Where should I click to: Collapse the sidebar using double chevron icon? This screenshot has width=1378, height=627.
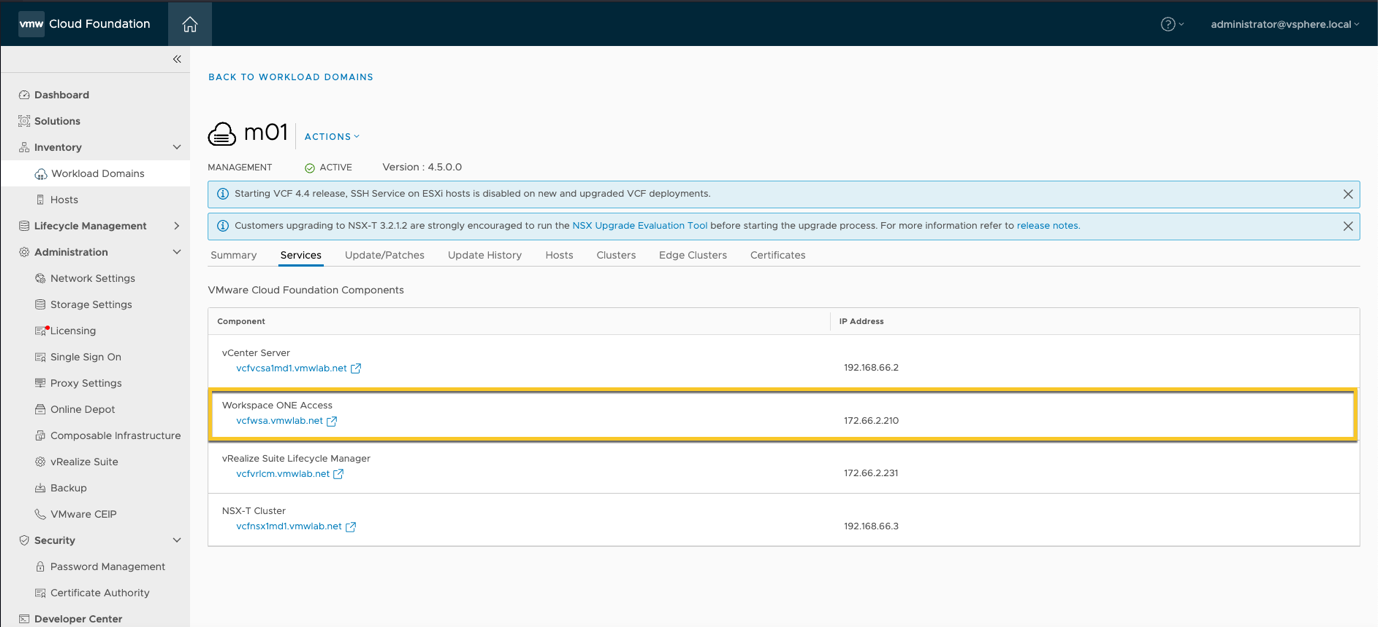pyautogui.click(x=177, y=59)
